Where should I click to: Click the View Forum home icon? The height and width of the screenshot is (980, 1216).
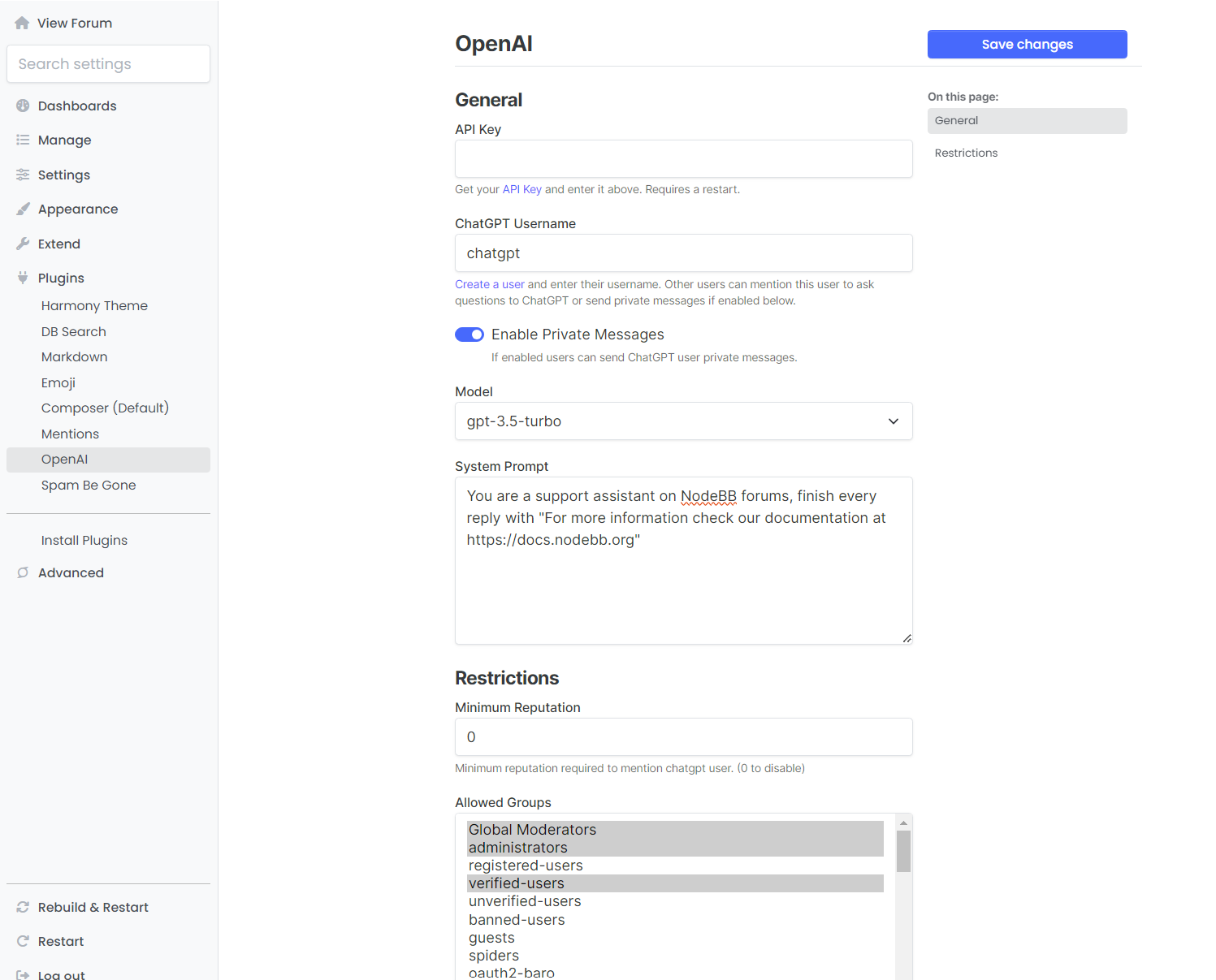coord(22,23)
